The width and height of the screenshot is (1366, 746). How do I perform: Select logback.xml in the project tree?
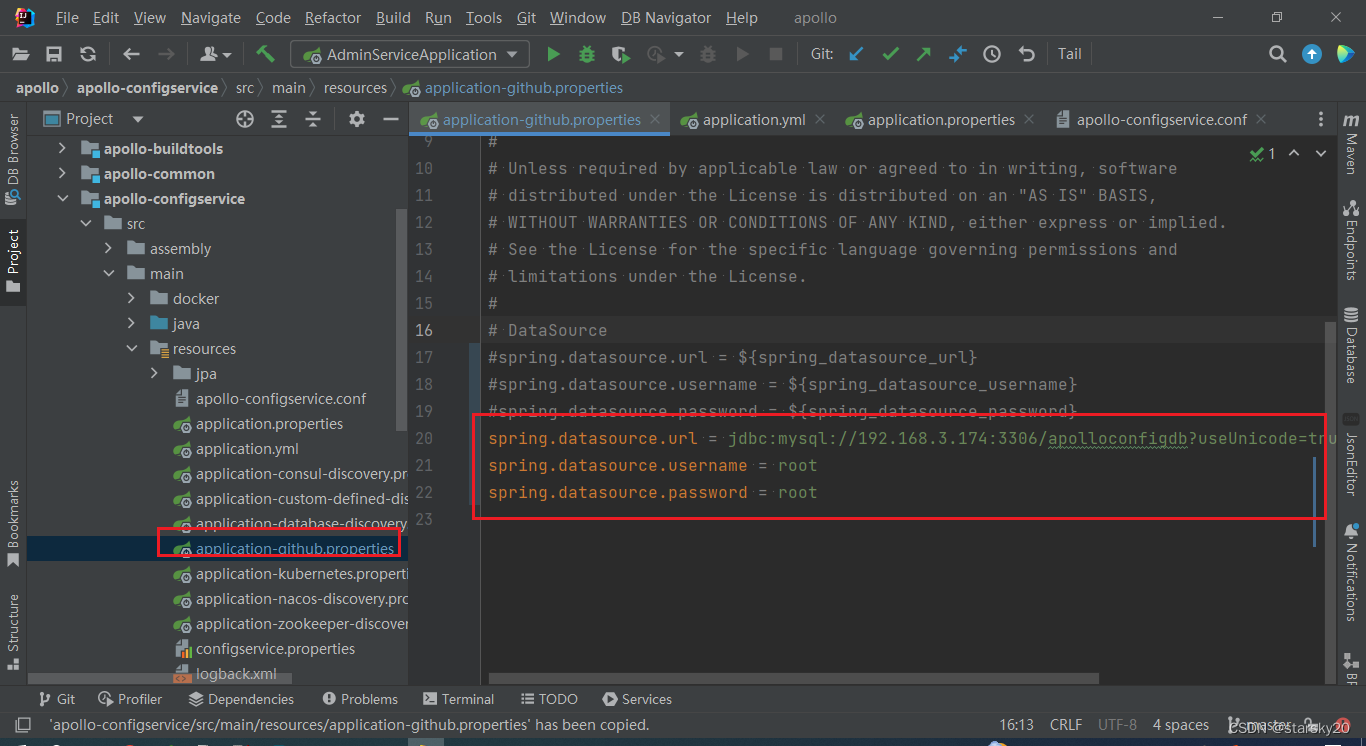(236, 674)
